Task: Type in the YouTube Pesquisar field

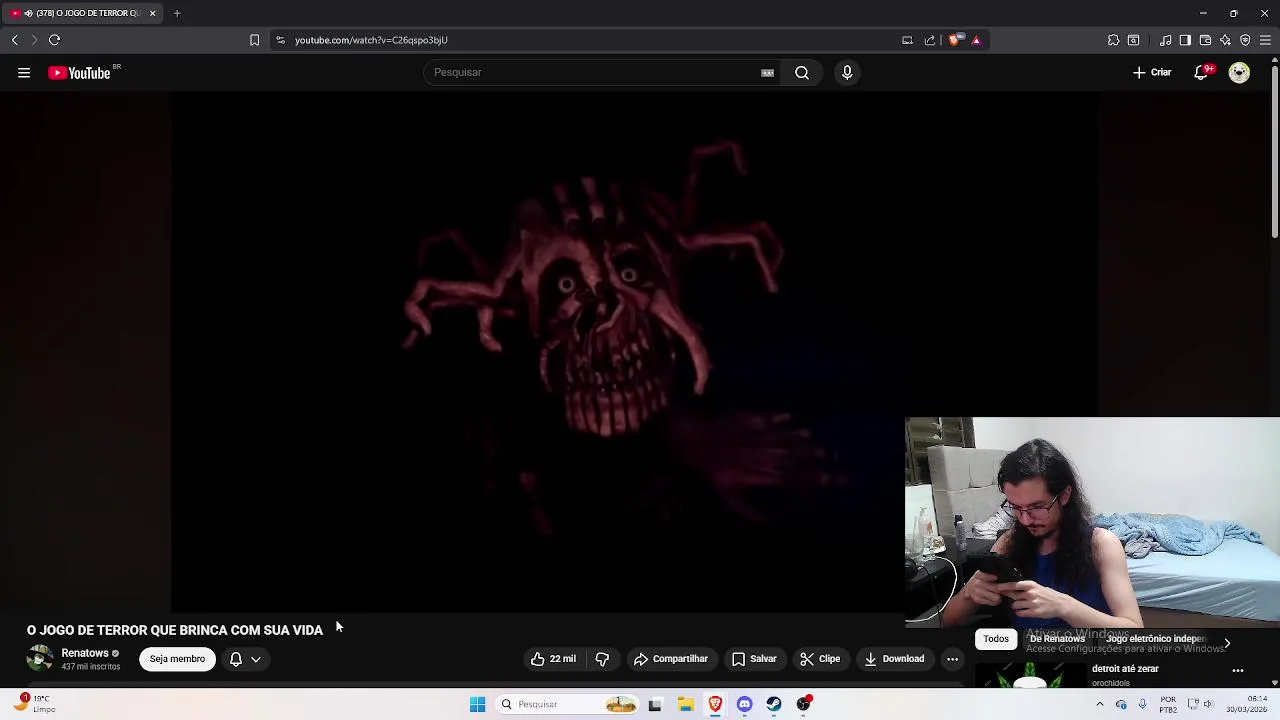Action: (x=595, y=72)
